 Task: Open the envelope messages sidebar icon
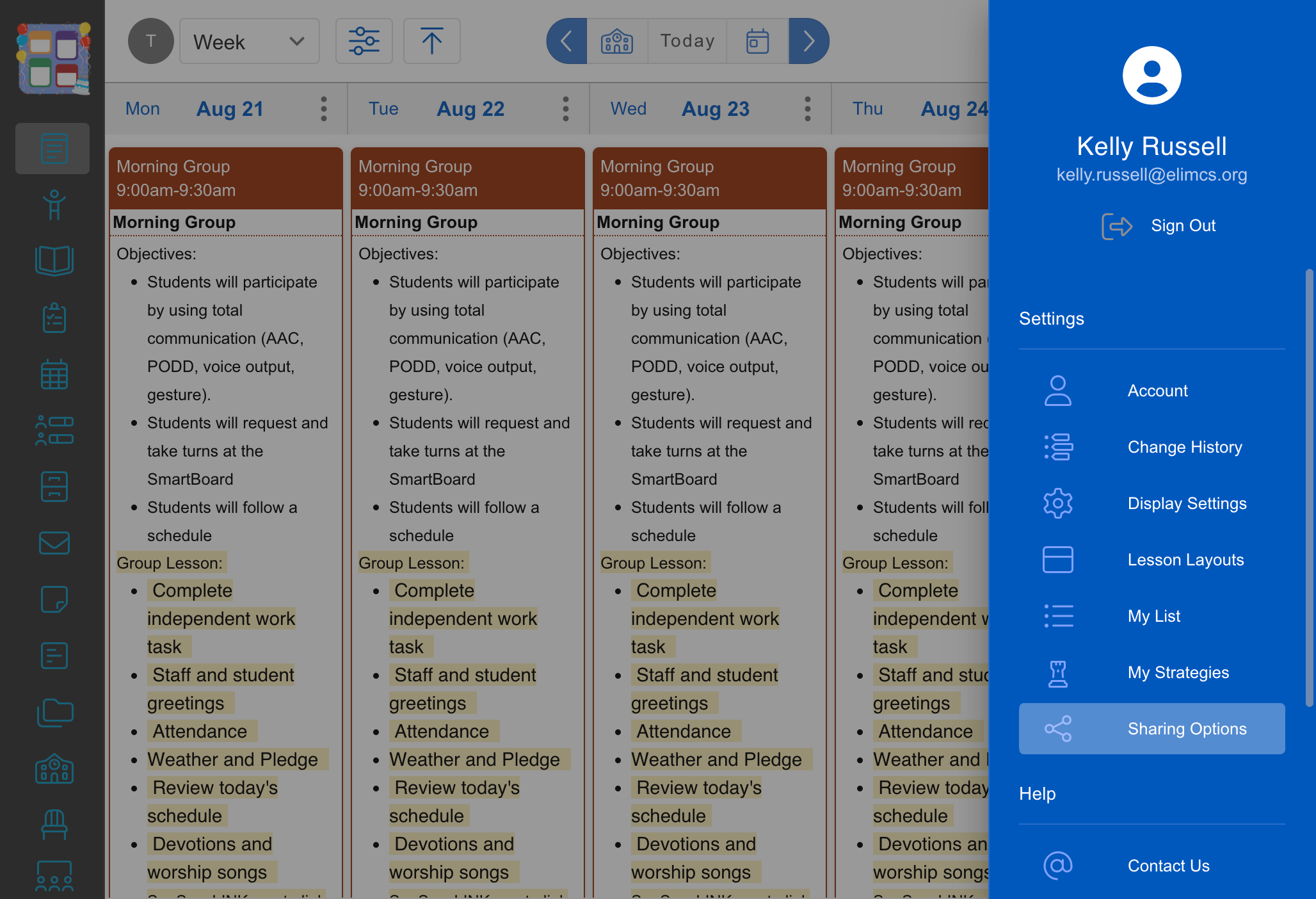[54, 543]
